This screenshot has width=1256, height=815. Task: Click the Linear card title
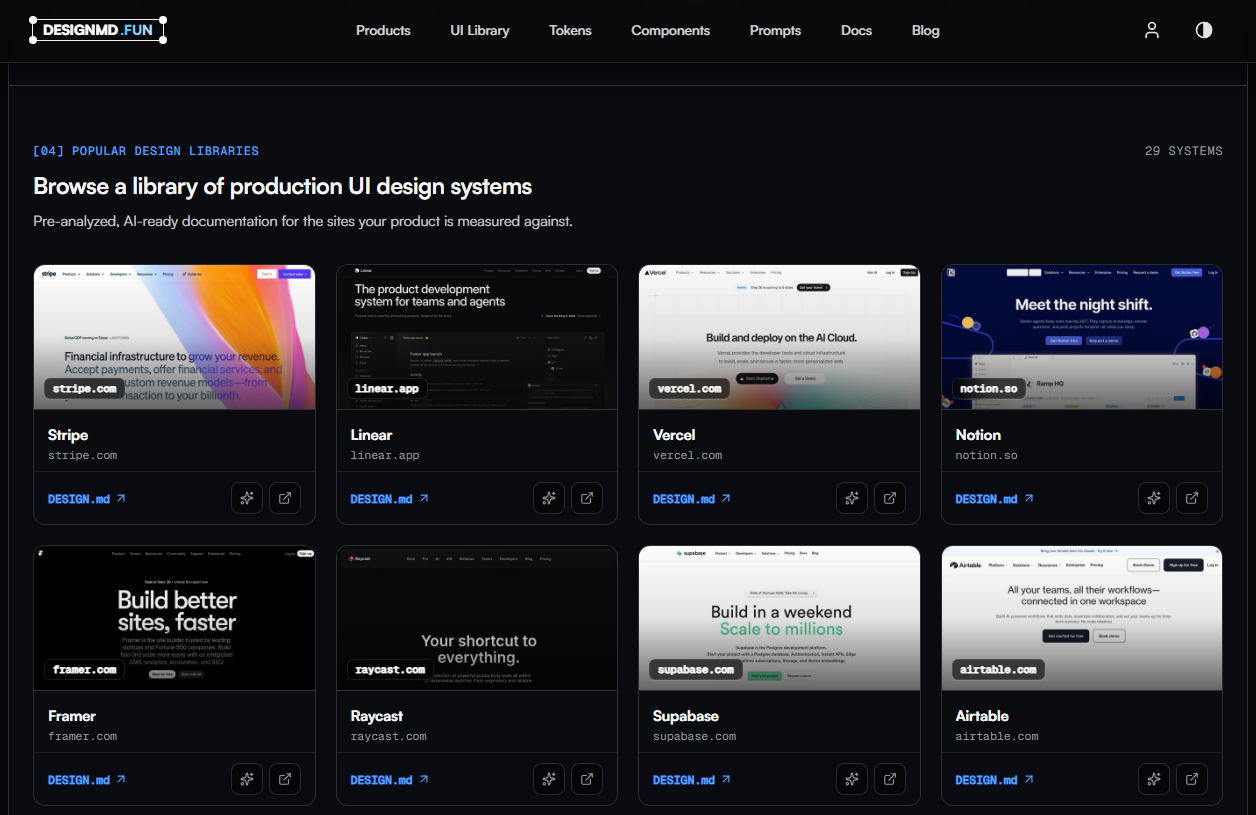tap(371, 435)
